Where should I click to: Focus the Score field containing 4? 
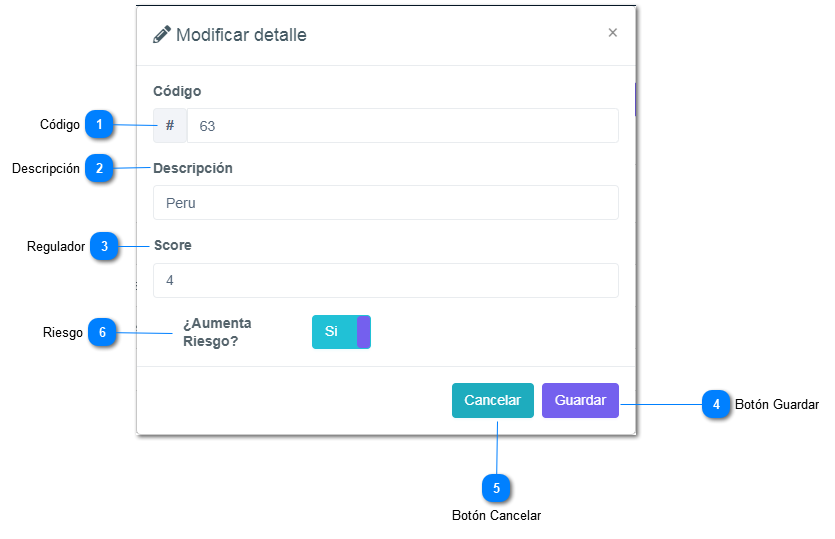tap(386, 280)
